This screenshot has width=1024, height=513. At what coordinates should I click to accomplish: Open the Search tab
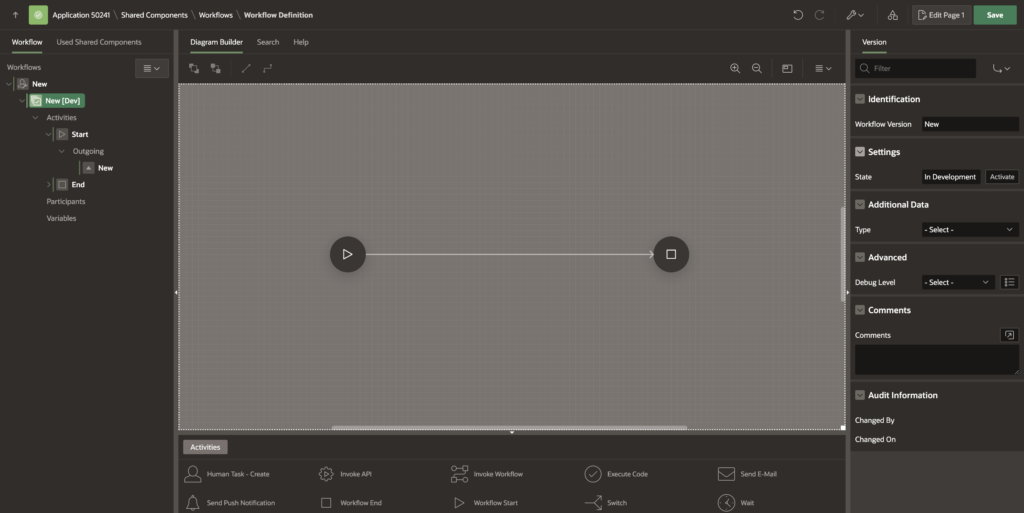[x=267, y=42]
